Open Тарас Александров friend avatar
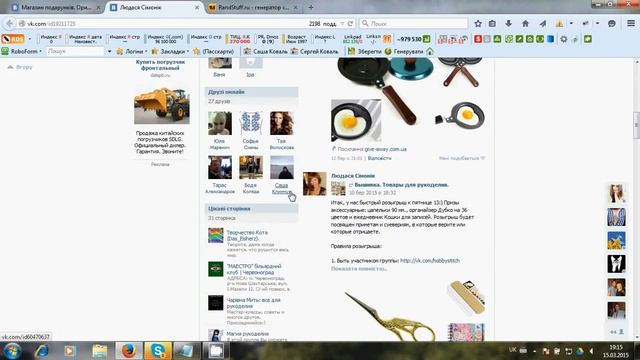640x360 pixels. pos(220,167)
